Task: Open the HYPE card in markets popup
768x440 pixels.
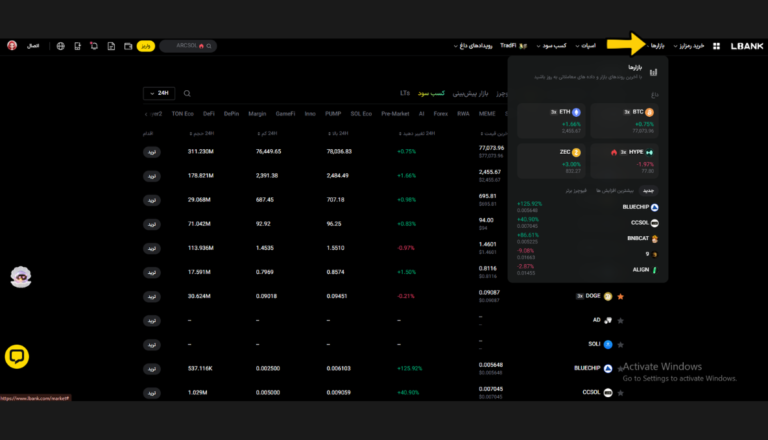Action: point(624,161)
